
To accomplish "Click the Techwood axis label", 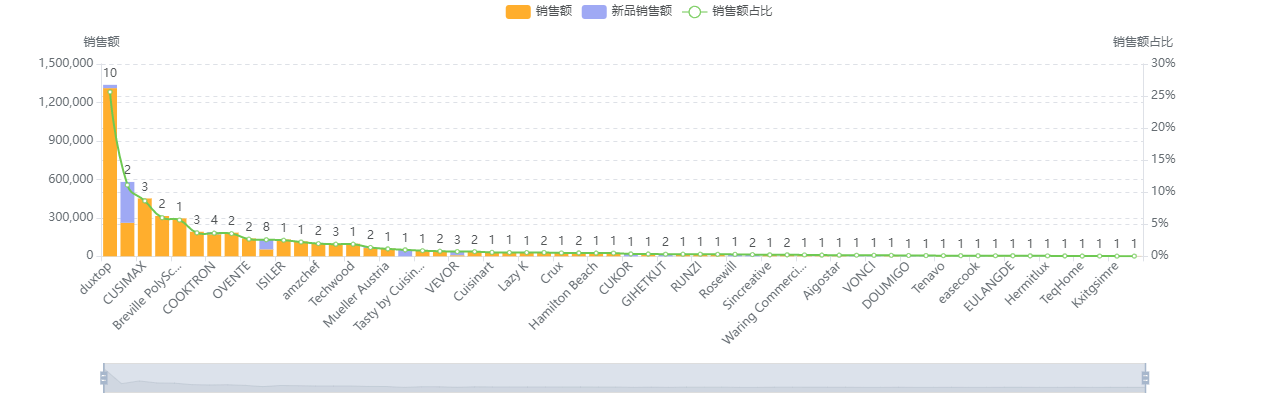I will tap(333, 285).
